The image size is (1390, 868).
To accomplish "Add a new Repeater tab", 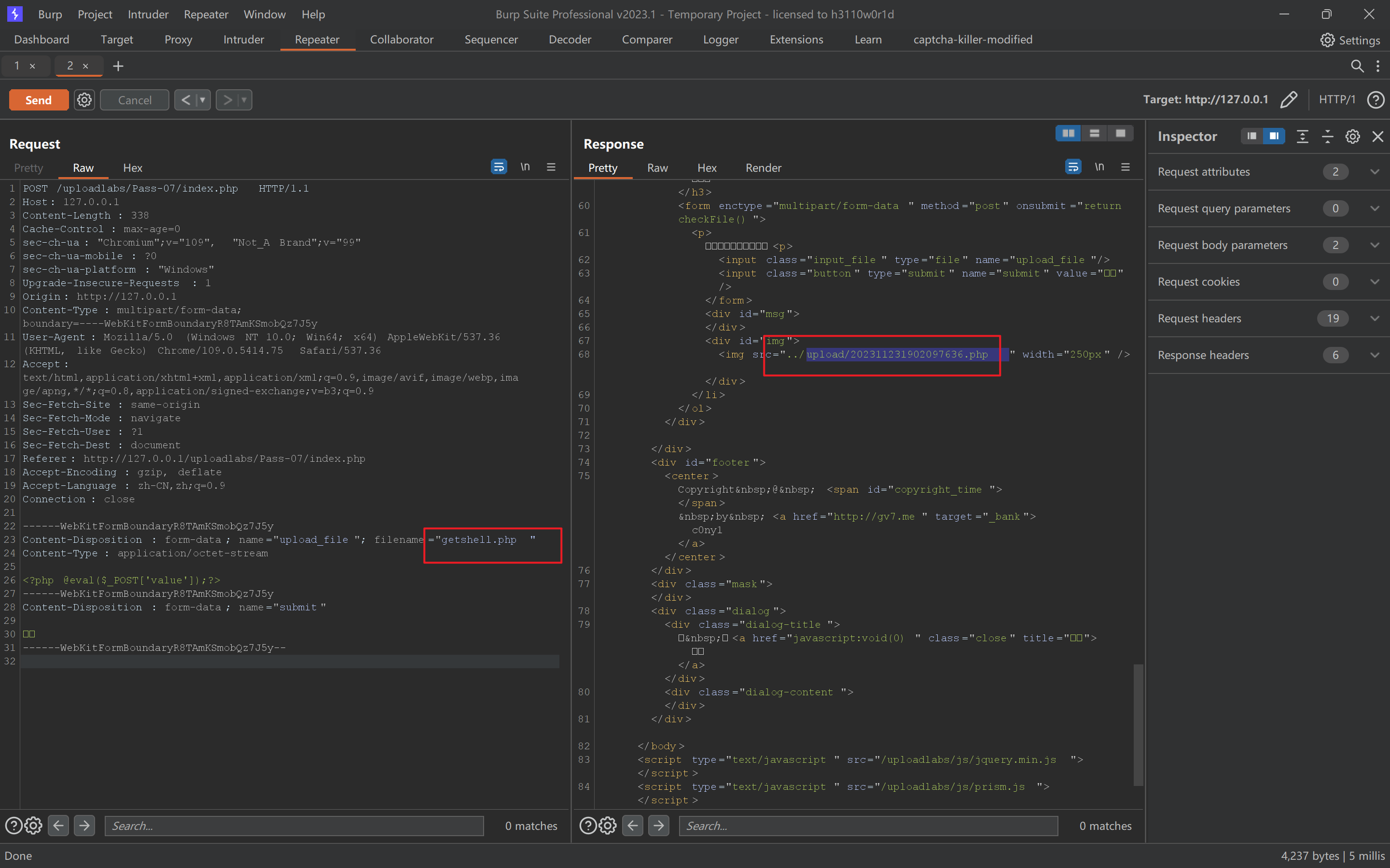I will 118,66.
